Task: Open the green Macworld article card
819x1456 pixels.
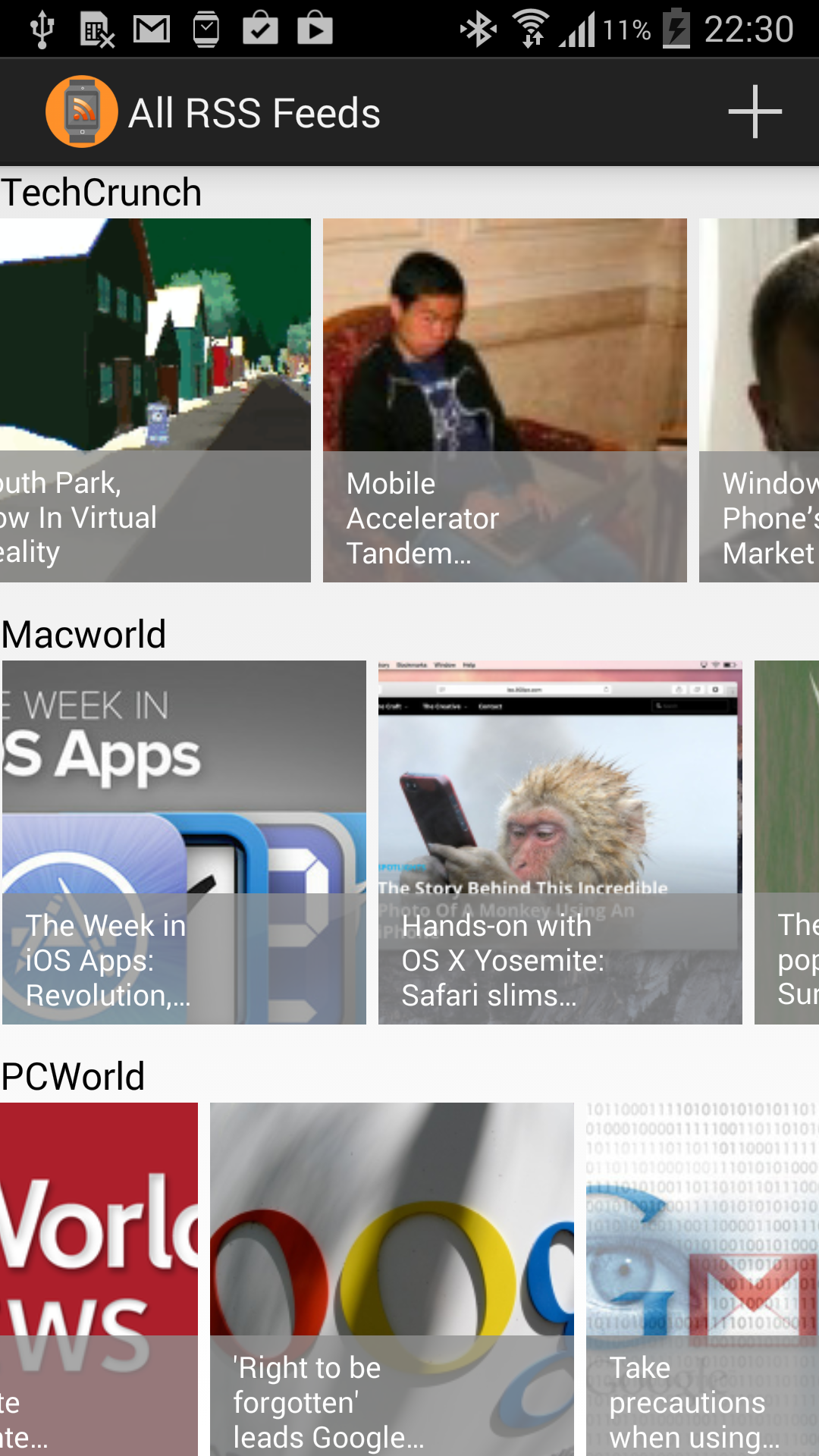Action: (x=786, y=843)
